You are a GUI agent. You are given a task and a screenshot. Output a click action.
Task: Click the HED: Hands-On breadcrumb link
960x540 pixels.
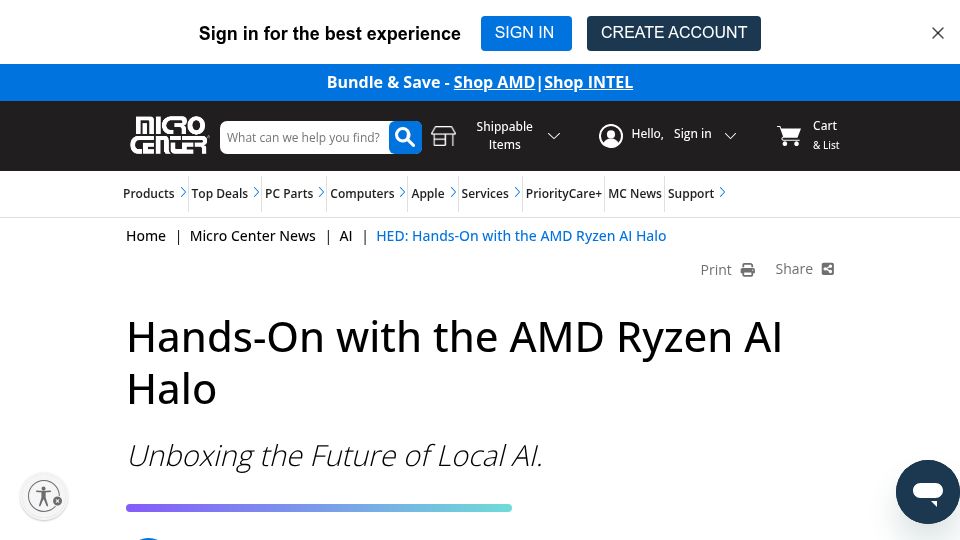[521, 236]
